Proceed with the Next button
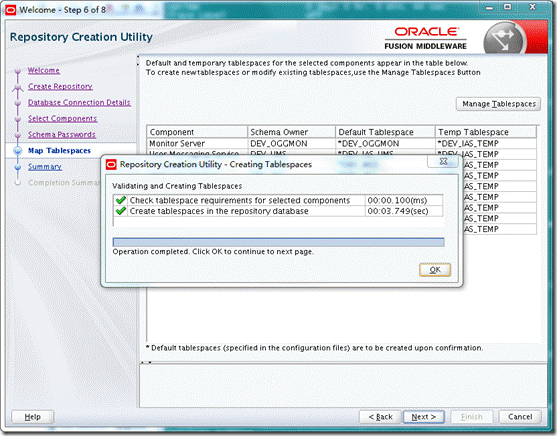 [x=423, y=417]
